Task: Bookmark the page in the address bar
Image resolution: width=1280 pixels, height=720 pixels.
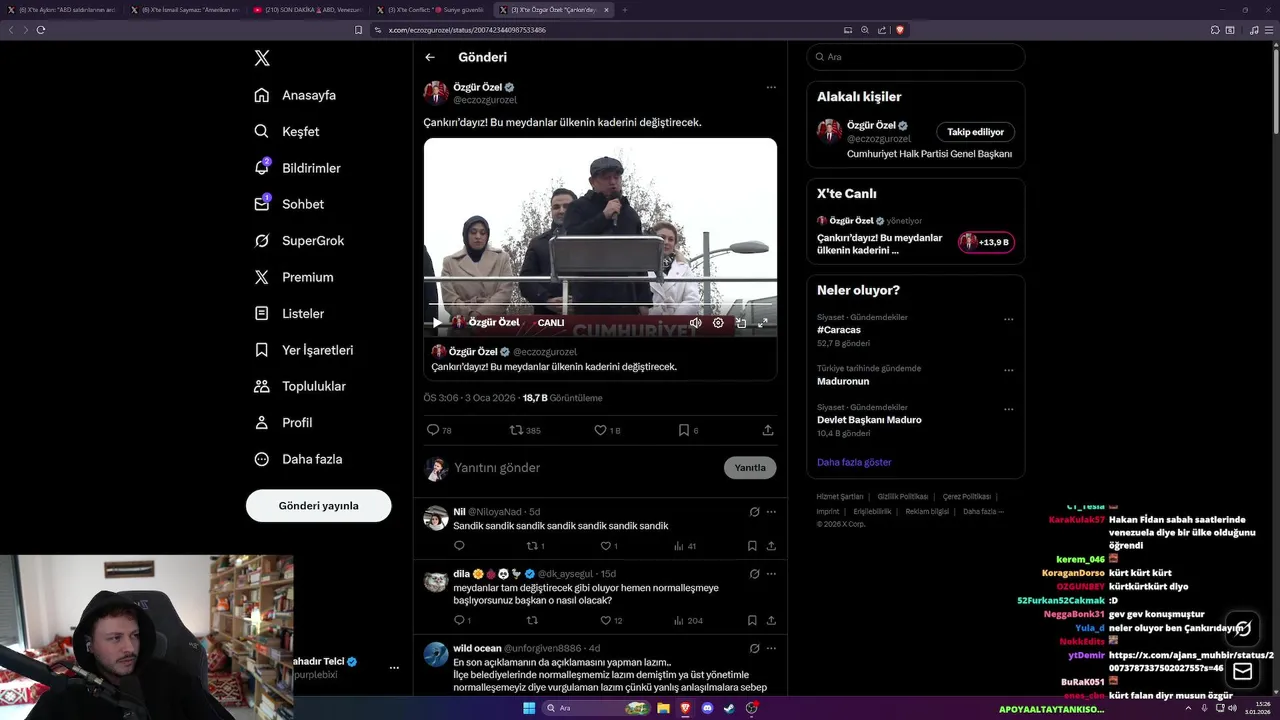Action: click(x=359, y=30)
